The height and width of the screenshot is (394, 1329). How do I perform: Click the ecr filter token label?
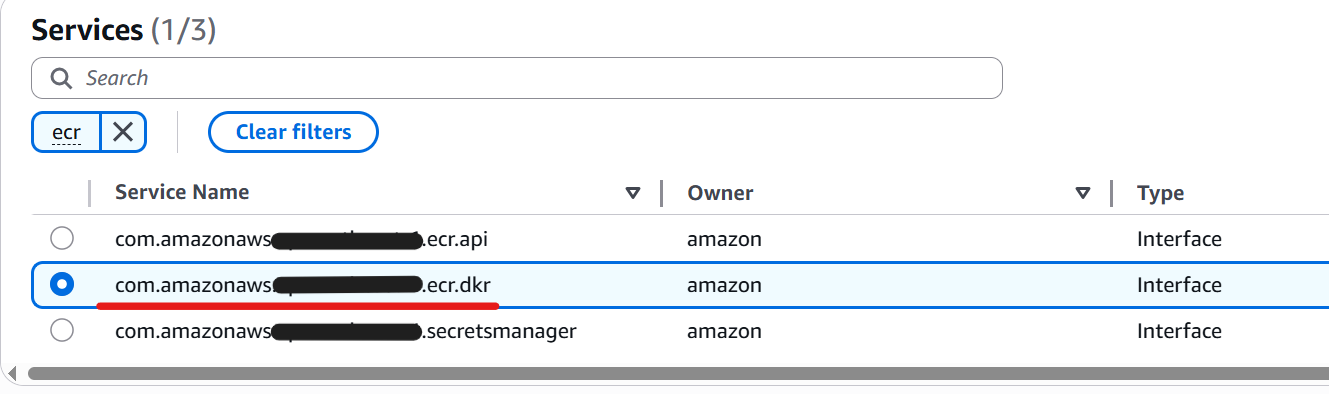point(66,131)
